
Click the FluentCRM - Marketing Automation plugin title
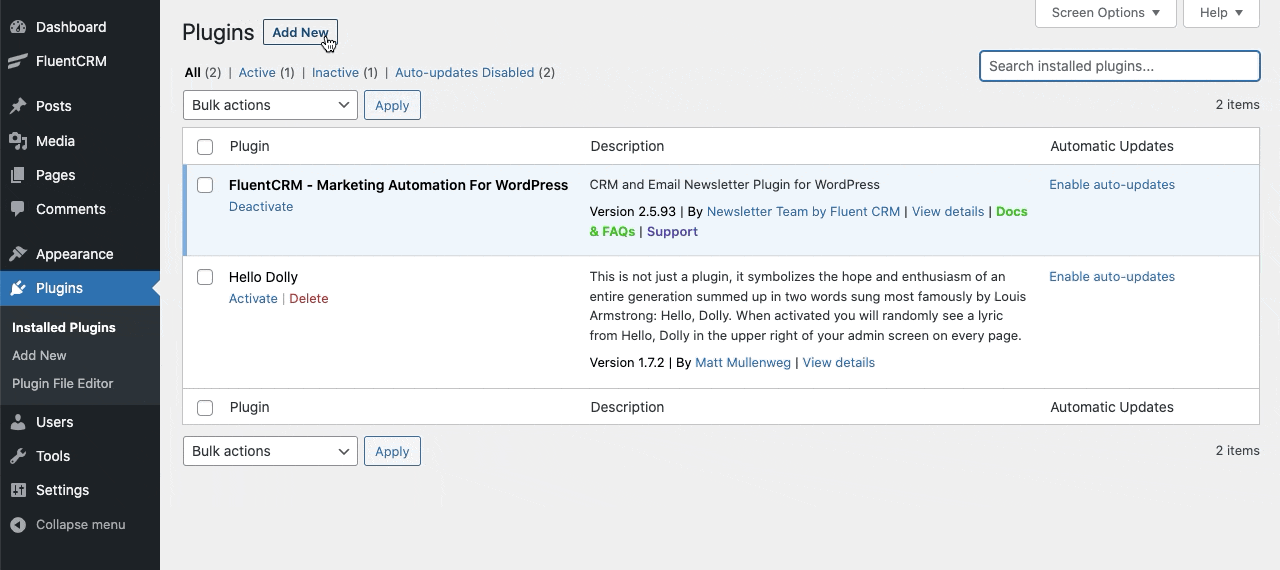[x=398, y=185]
